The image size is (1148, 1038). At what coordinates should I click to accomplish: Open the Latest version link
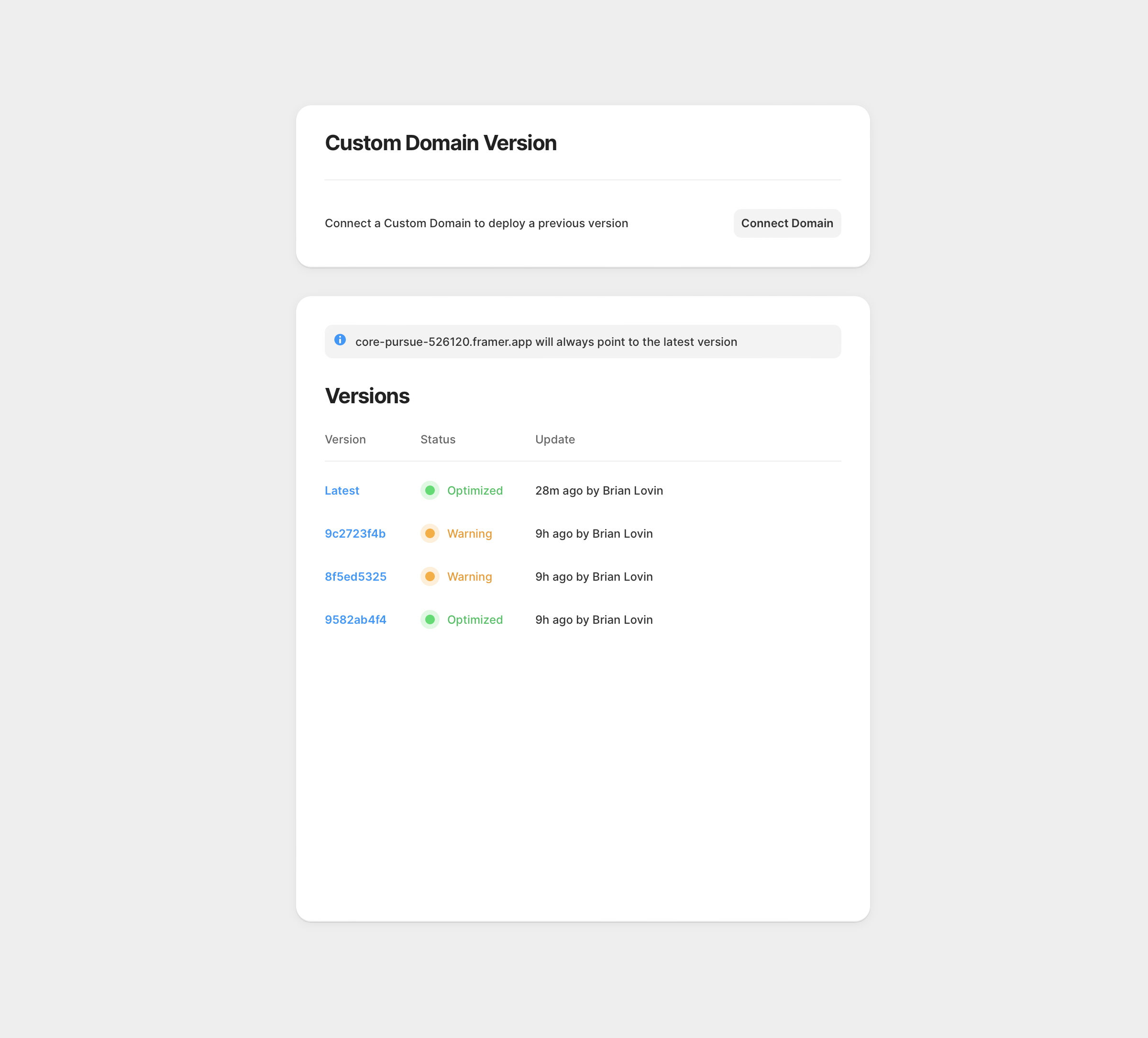pyautogui.click(x=342, y=490)
